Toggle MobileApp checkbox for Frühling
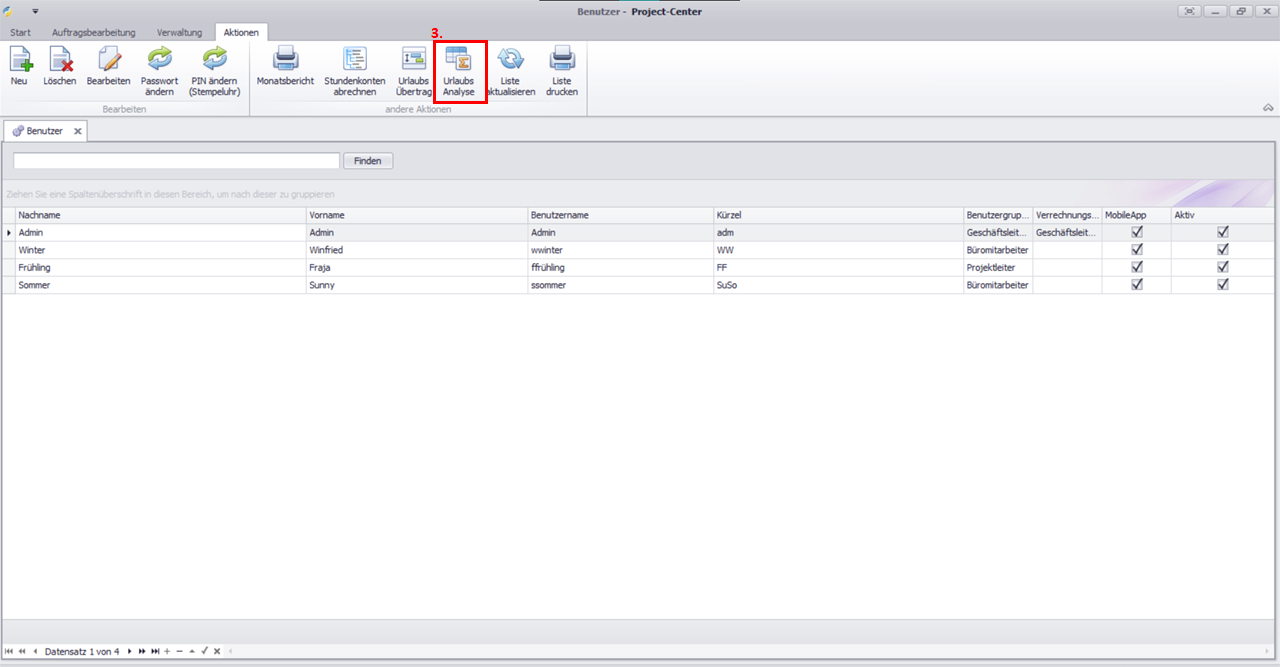Image resolution: width=1280 pixels, height=667 pixels. point(1136,268)
